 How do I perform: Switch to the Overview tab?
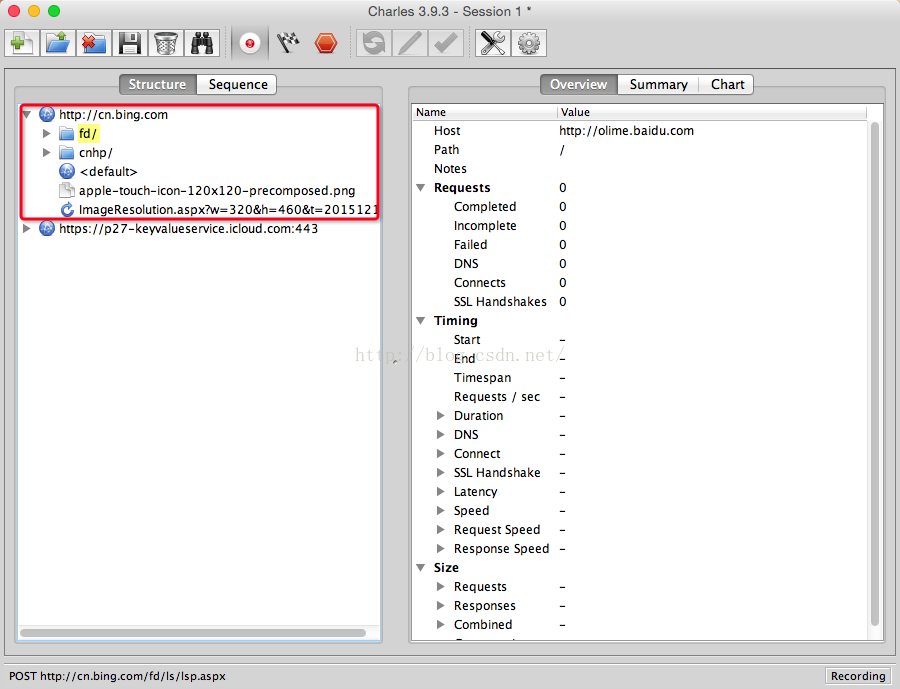pos(579,84)
